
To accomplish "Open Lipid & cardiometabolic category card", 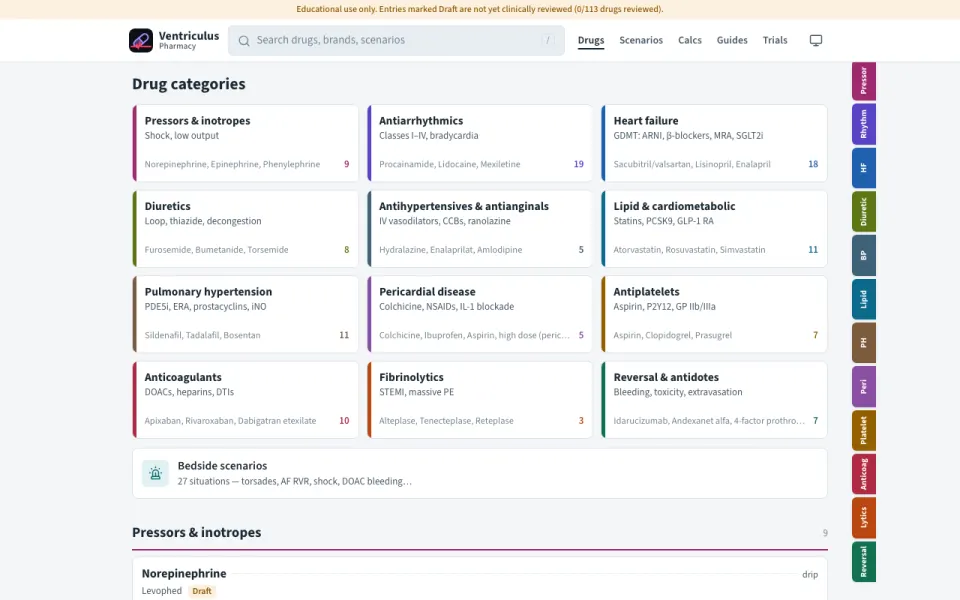I will point(714,228).
